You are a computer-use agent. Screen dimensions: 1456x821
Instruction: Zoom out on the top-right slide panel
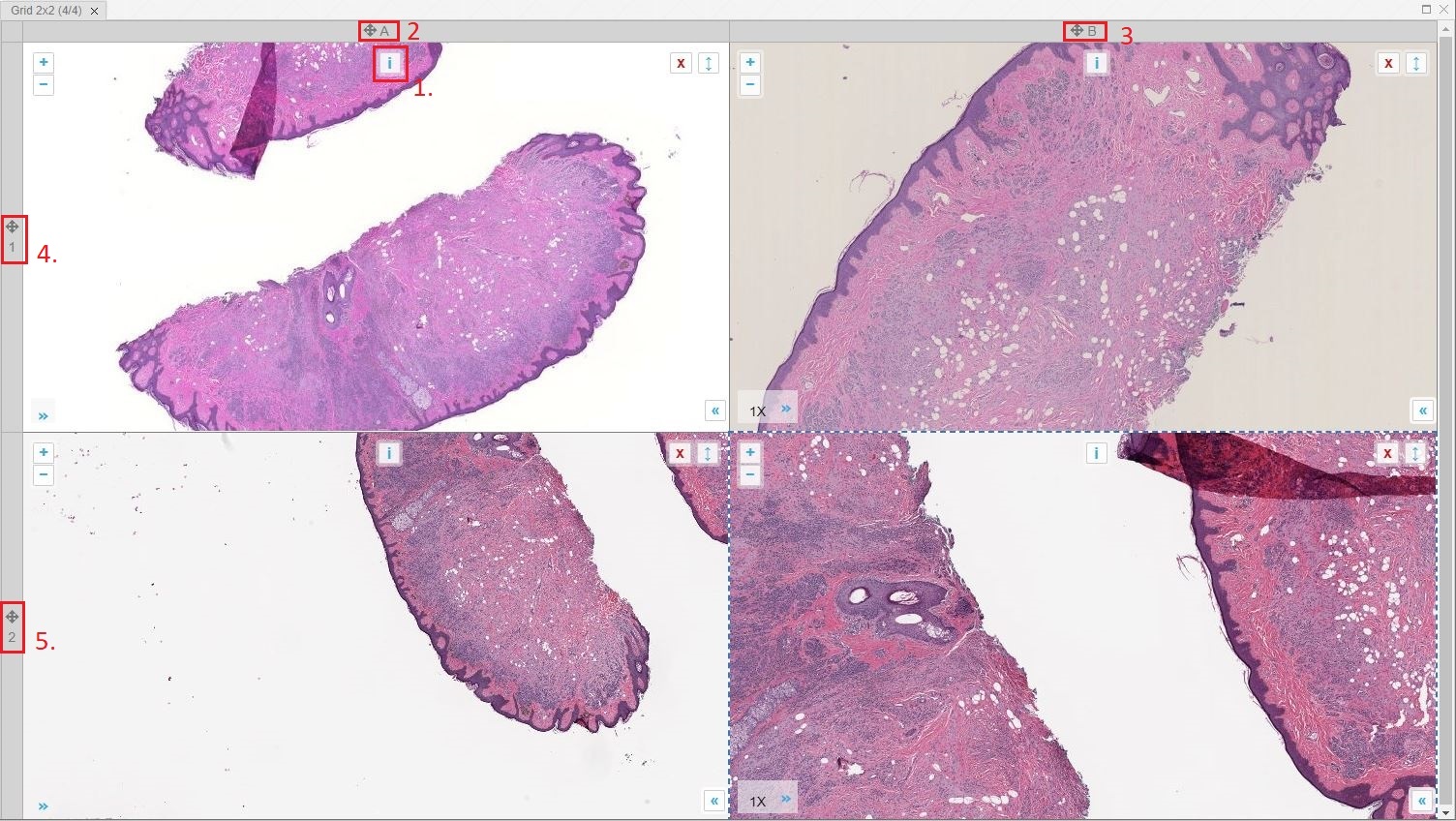(750, 85)
